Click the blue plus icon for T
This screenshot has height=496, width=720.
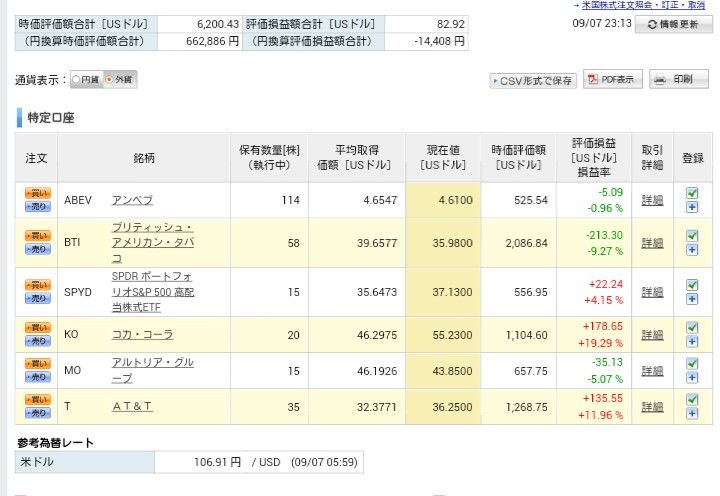click(x=692, y=413)
